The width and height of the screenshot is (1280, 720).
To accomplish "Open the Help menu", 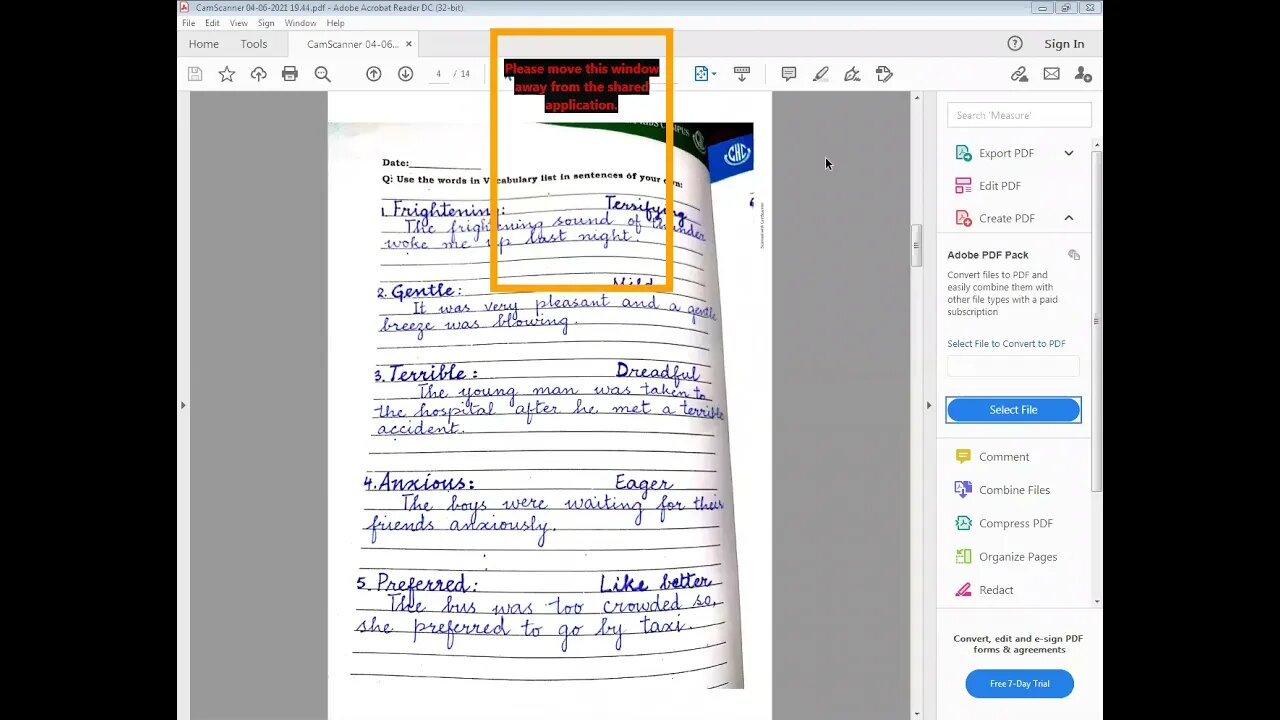I will coord(336,23).
